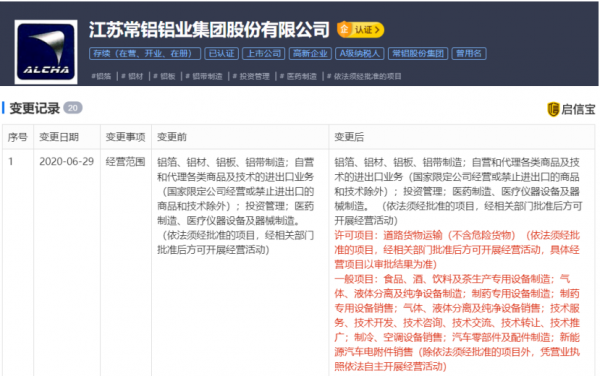Click the #投资管理 keyword tag

click(x=251, y=77)
